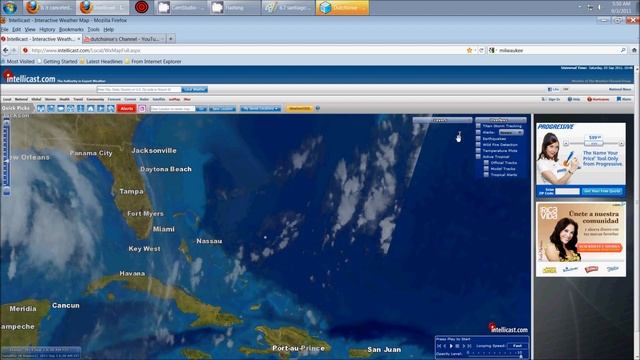Click the magnifier Quick Picks icon
This screenshot has width=640, height=360.
point(111,109)
